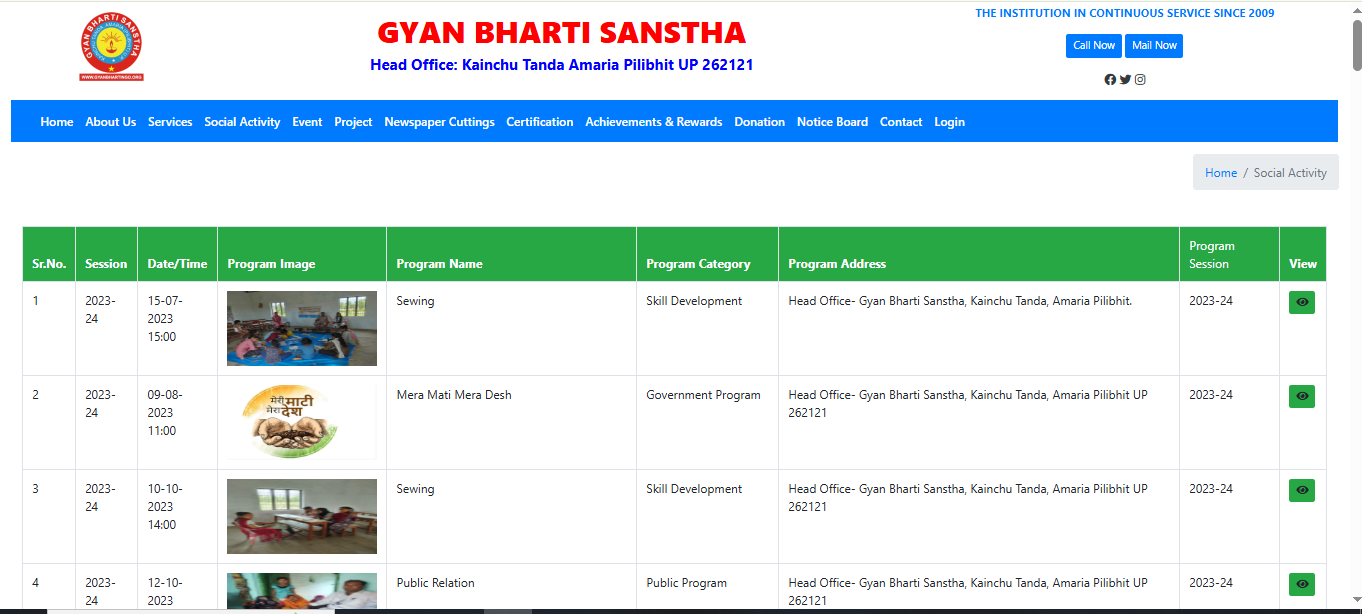
Task: Click the page vertical scrollbar
Action: click(x=1356, y=300)
